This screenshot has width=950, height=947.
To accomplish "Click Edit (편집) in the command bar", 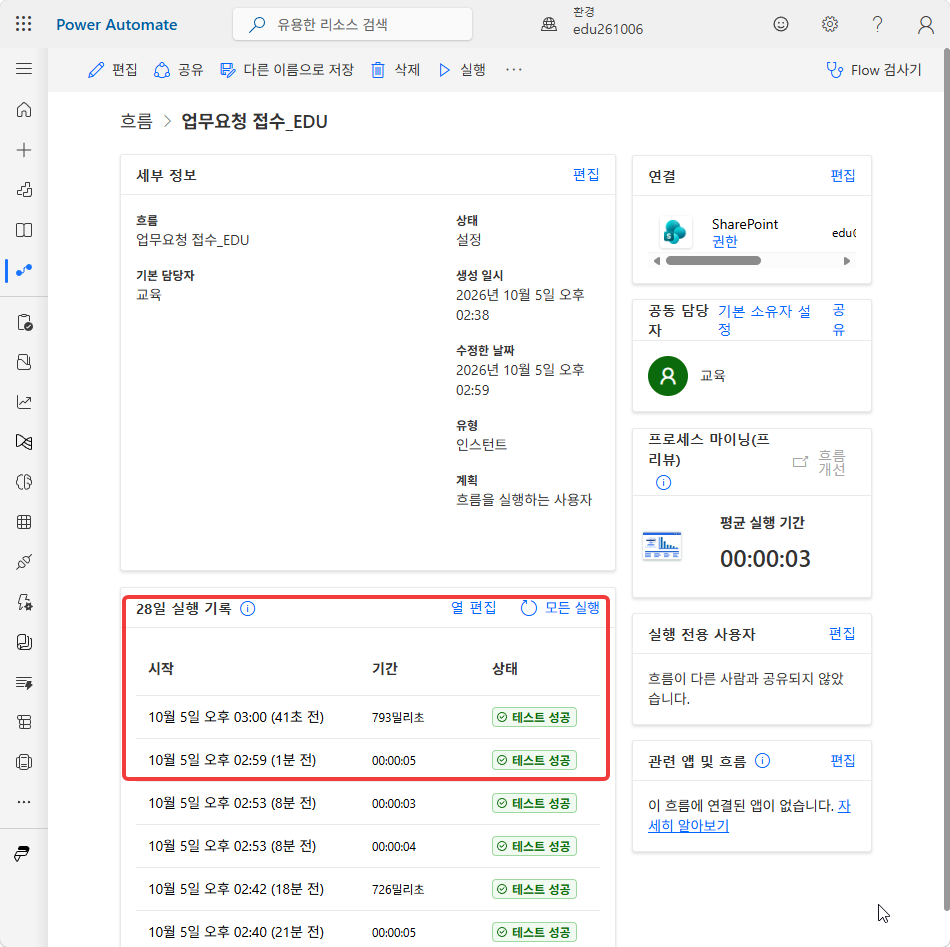I will coord(113,70).
